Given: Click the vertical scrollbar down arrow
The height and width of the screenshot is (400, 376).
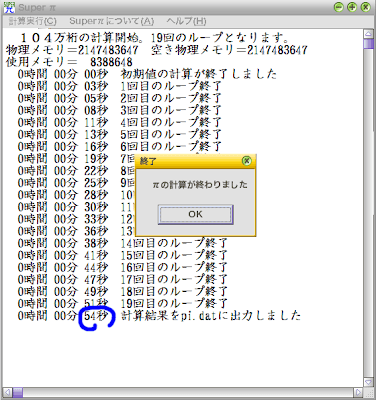Looking at the screenshot, I should [368, 382].
